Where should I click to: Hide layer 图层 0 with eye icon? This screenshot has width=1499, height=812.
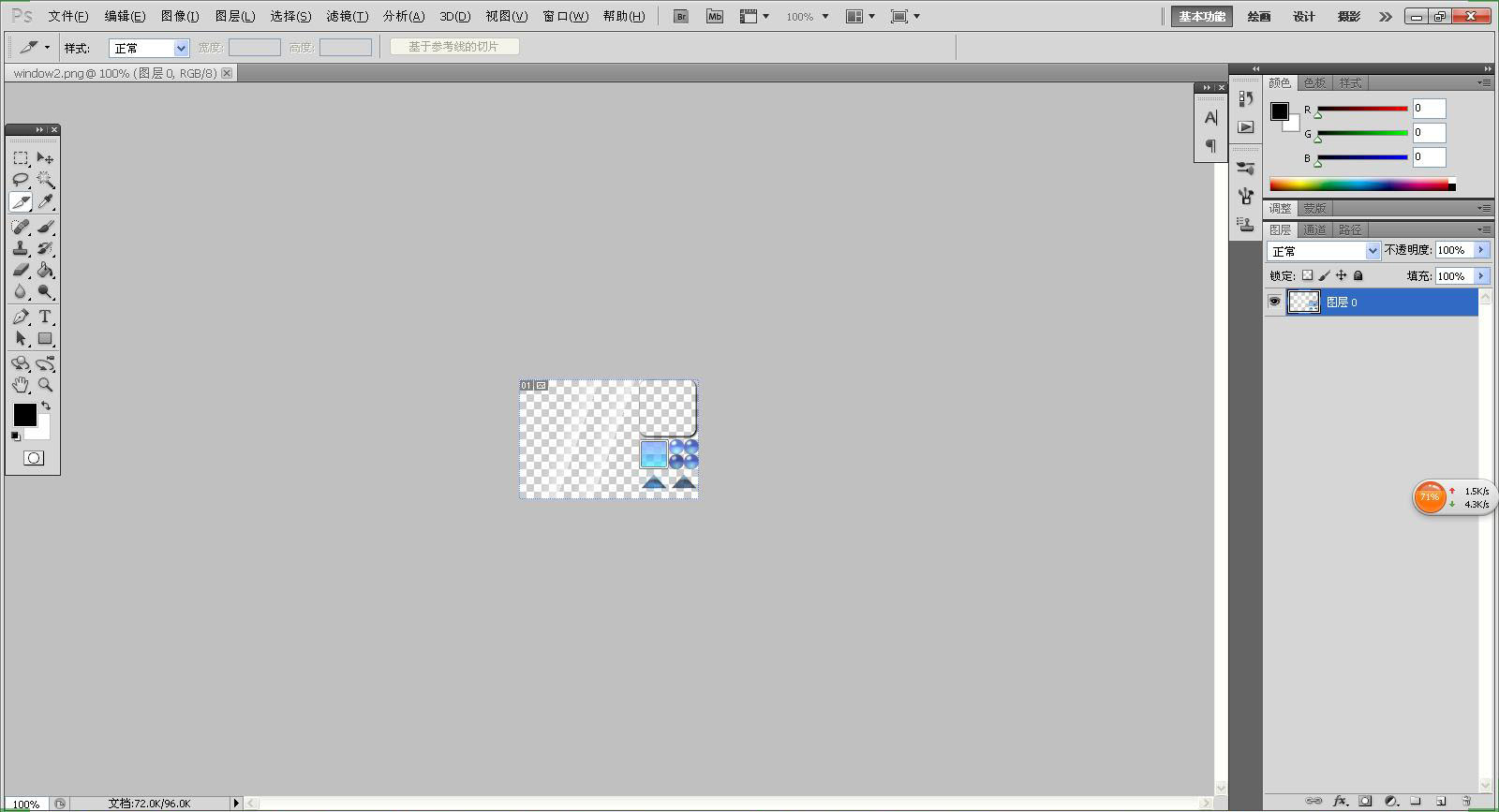click(x=1274, y=302)
